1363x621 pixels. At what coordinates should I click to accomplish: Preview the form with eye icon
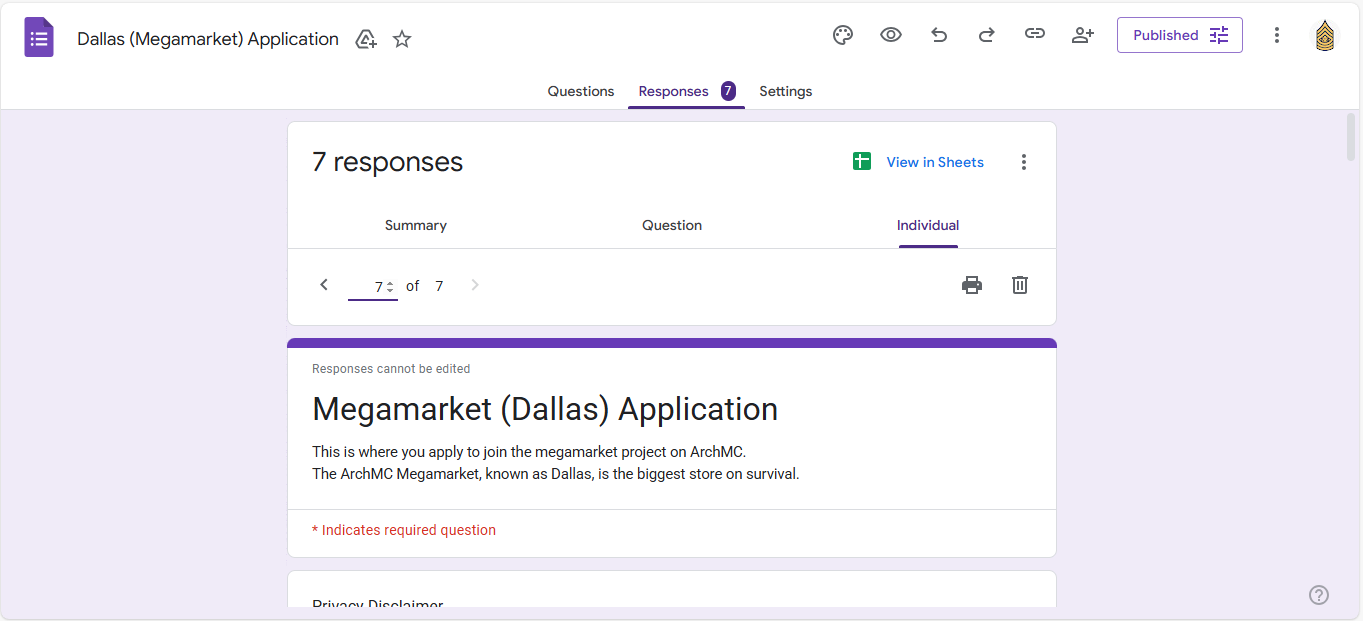(891, 35)
